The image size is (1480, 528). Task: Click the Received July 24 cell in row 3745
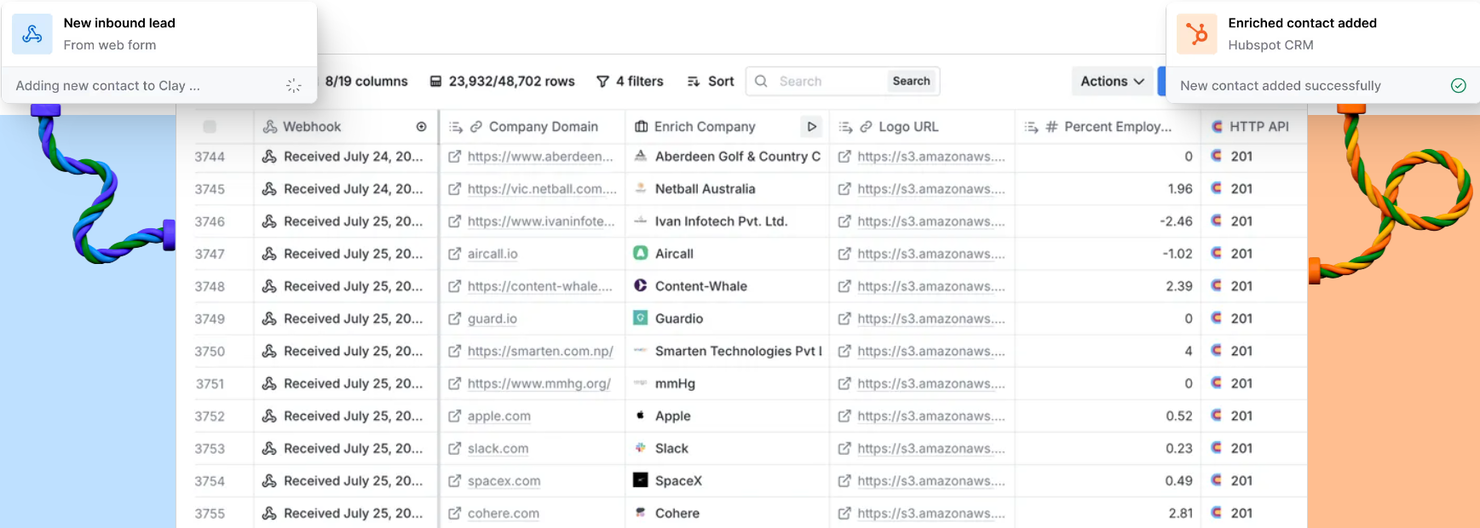(x=345, y=189)
